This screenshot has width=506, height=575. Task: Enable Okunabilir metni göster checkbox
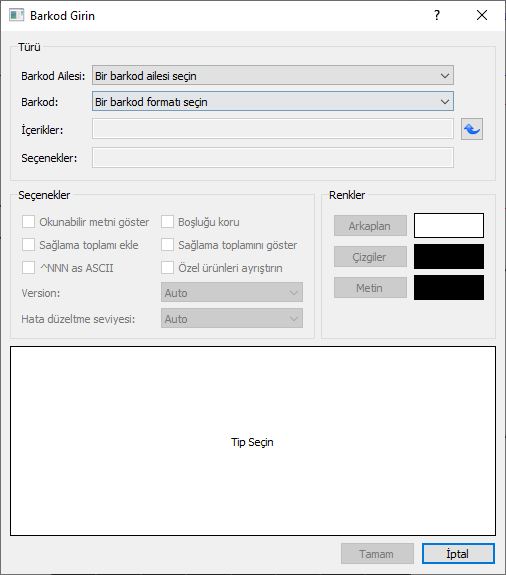(x=29, y=222)
